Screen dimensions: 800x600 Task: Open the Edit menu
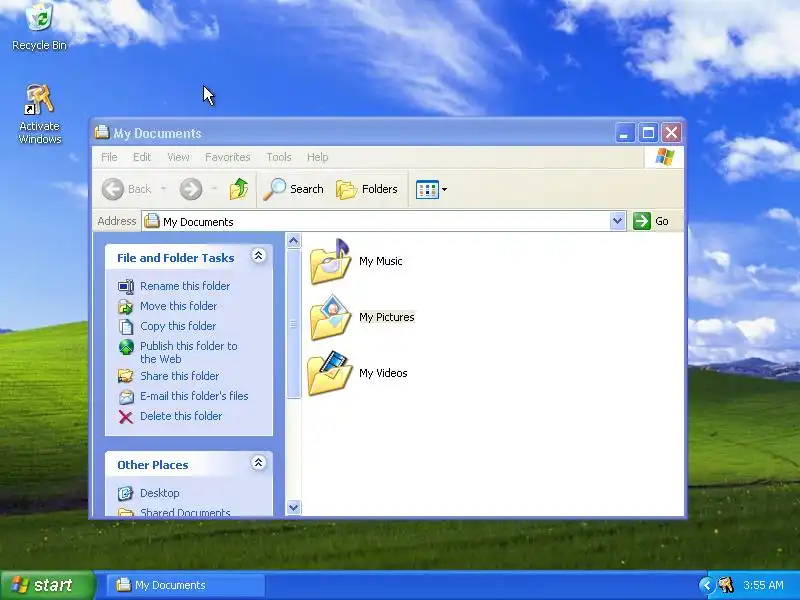(142, 157)
